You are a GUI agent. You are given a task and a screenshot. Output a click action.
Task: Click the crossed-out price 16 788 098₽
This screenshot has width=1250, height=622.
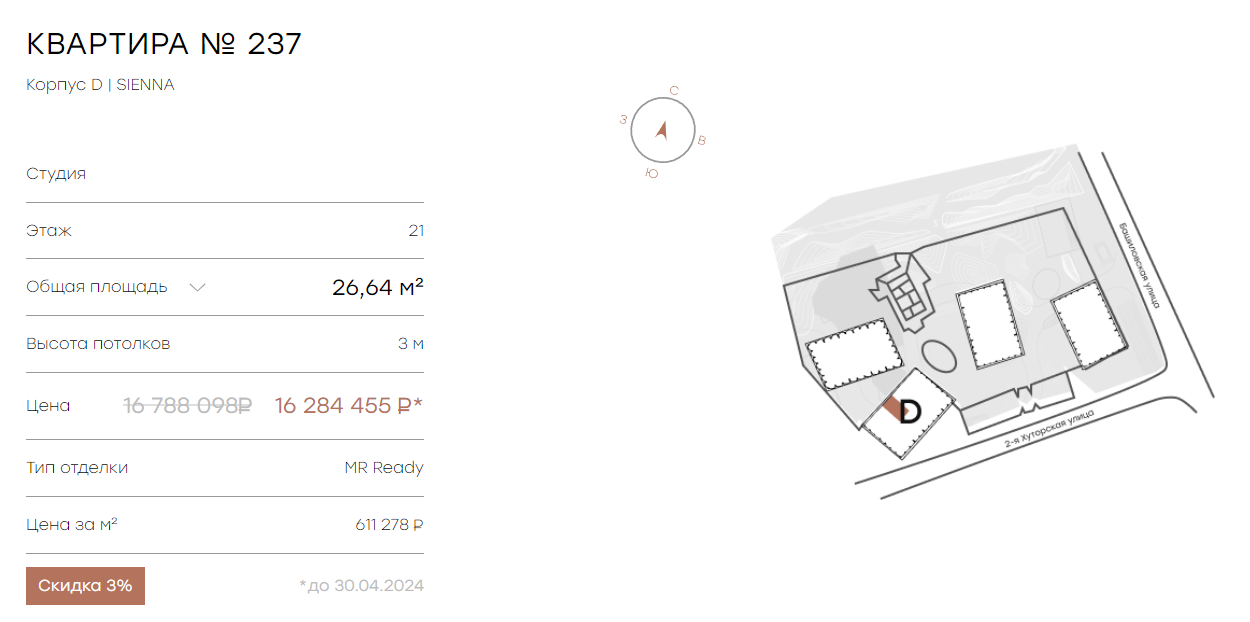click(188, 406)
